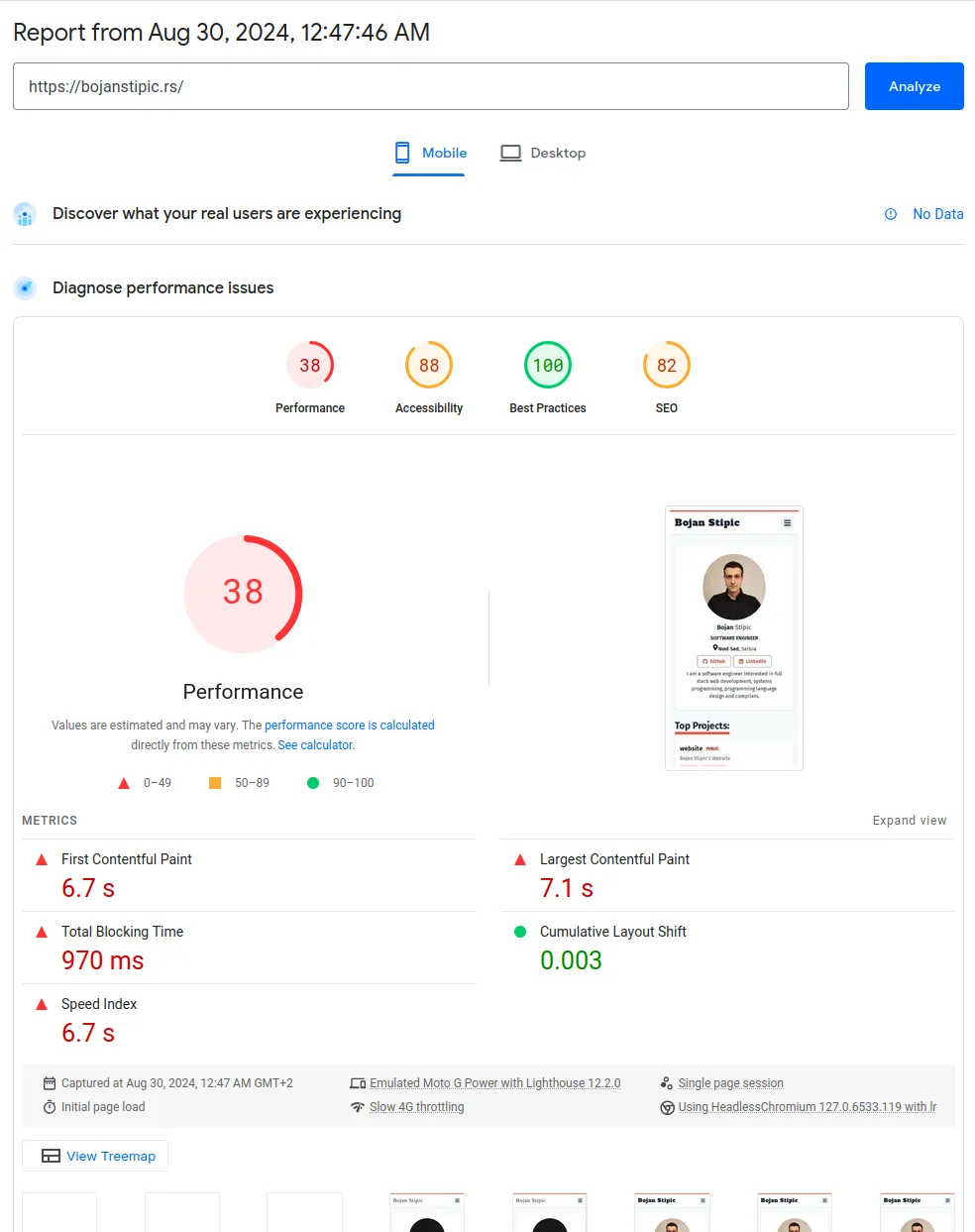Click the calendar icon next to Captured at timestamp
Image resolution: width=975 pixels, height=1232 pixels.
(50, 1082)
